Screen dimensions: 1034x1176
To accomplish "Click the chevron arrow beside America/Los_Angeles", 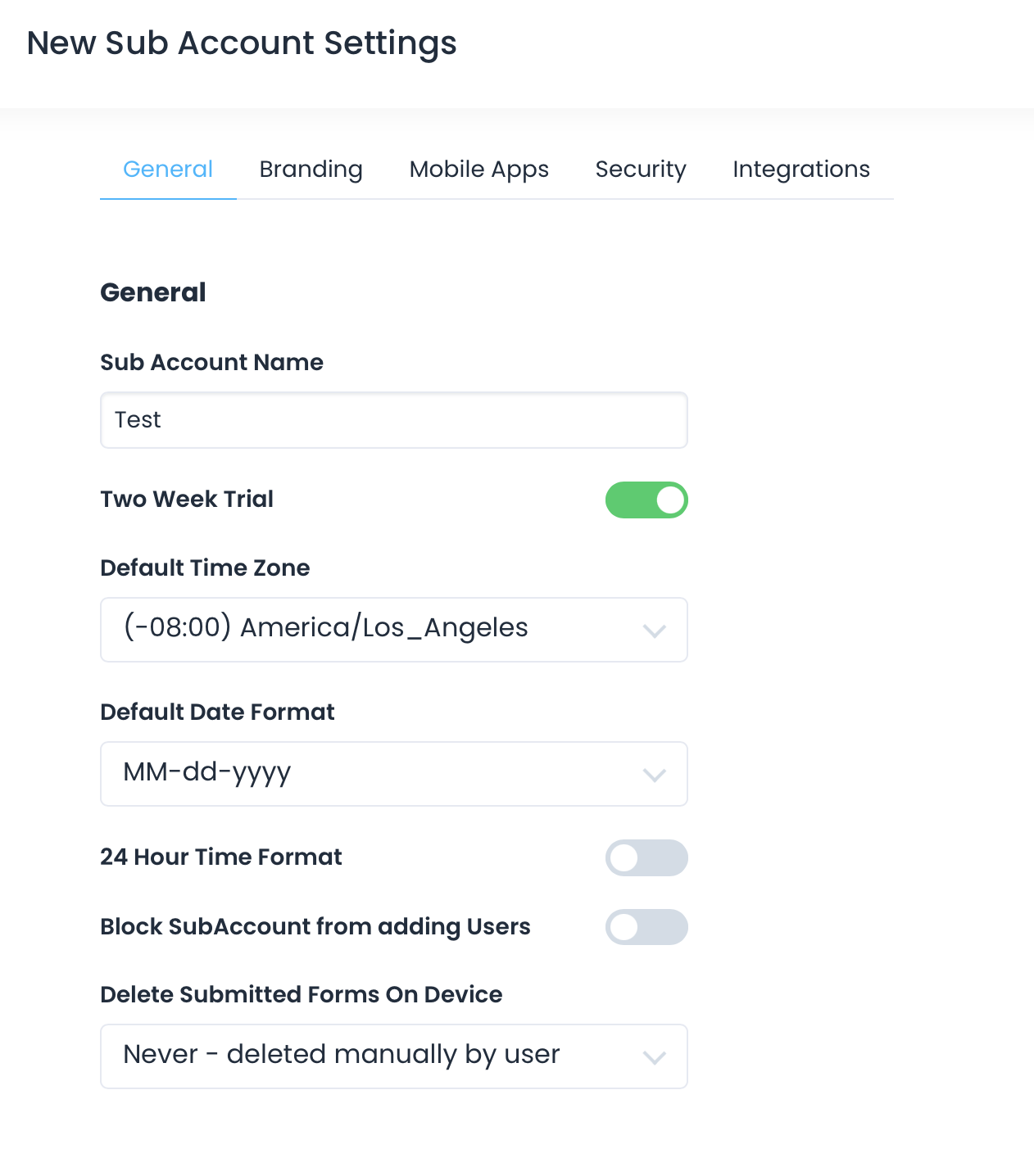I will 654,631.
